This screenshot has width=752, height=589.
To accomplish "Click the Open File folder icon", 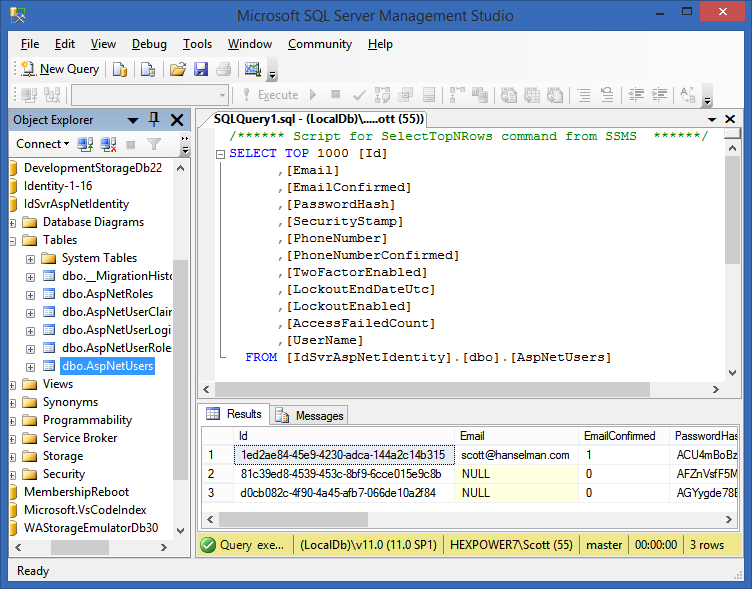I will [x=178, y=70].
